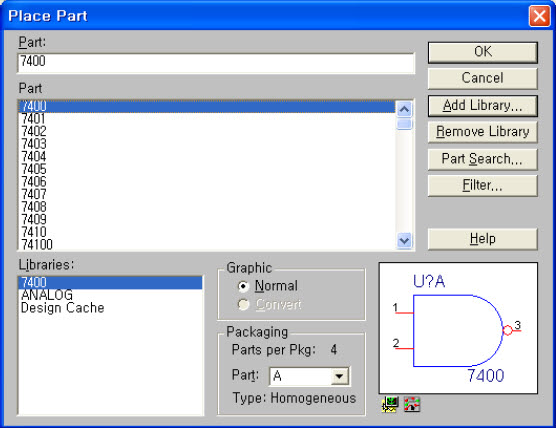Open the Filter options
The width and height of the screenshot is (556, 428).
pyautogui.click(x=483, y=185)
